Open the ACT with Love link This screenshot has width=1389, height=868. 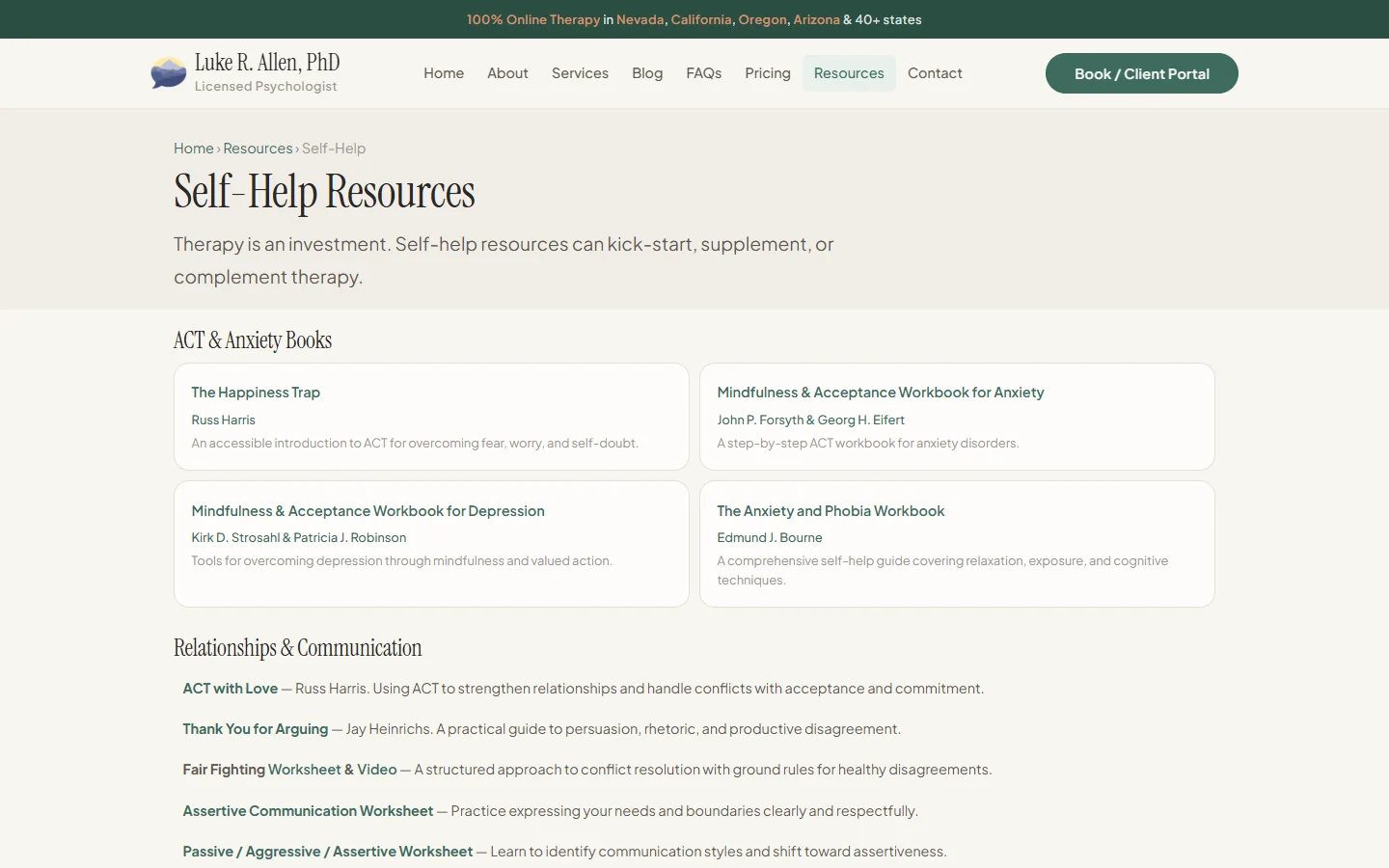point(231,689)
